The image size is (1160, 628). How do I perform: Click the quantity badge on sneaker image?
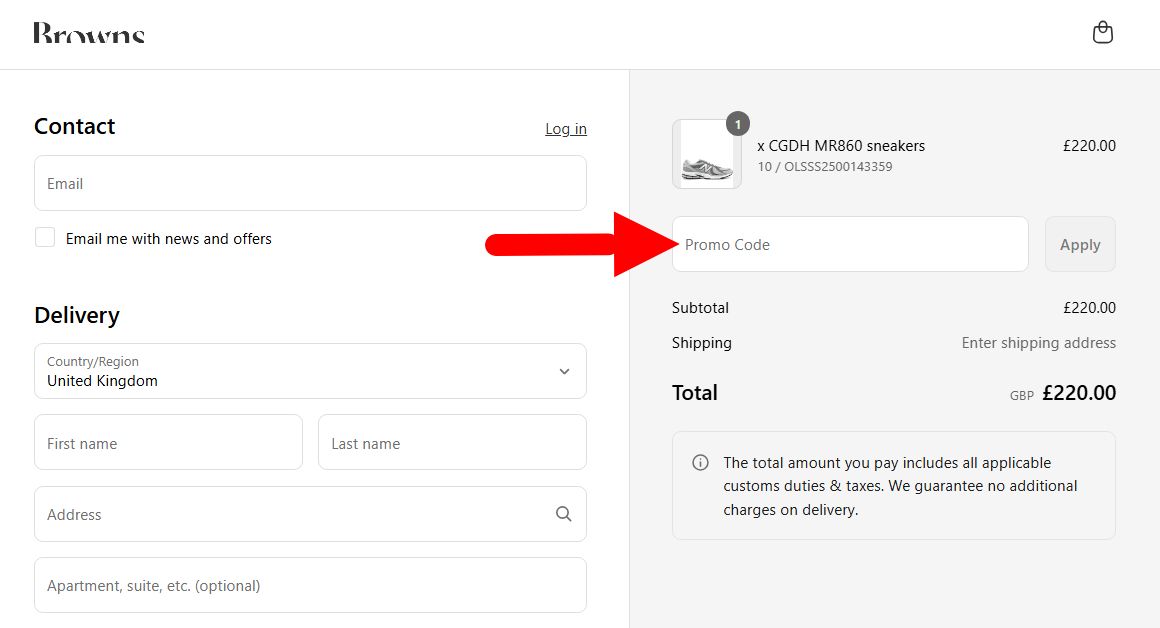pyautogui.click(x=737, y=124)
